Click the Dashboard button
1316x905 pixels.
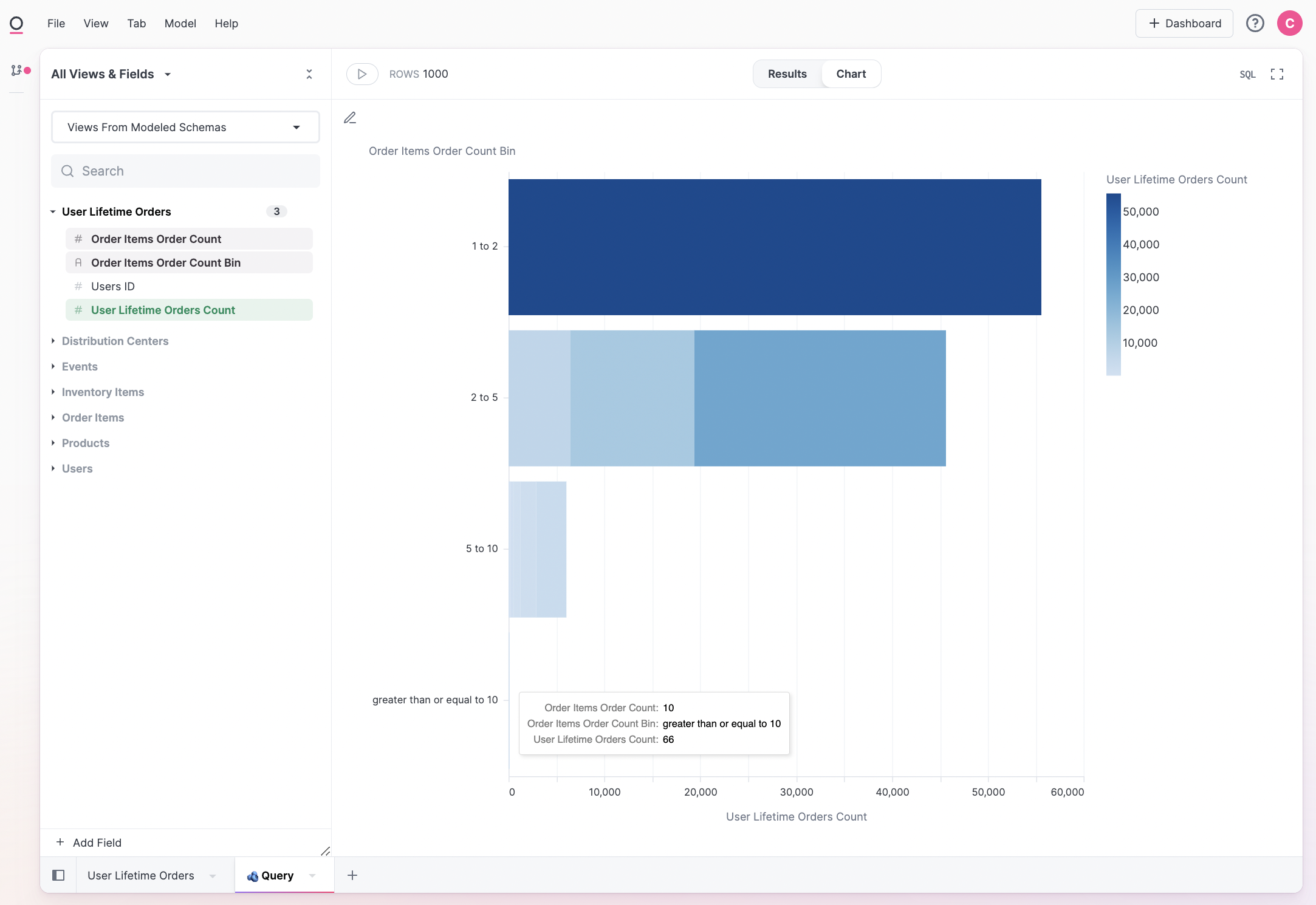click(x=1184, y=23)
